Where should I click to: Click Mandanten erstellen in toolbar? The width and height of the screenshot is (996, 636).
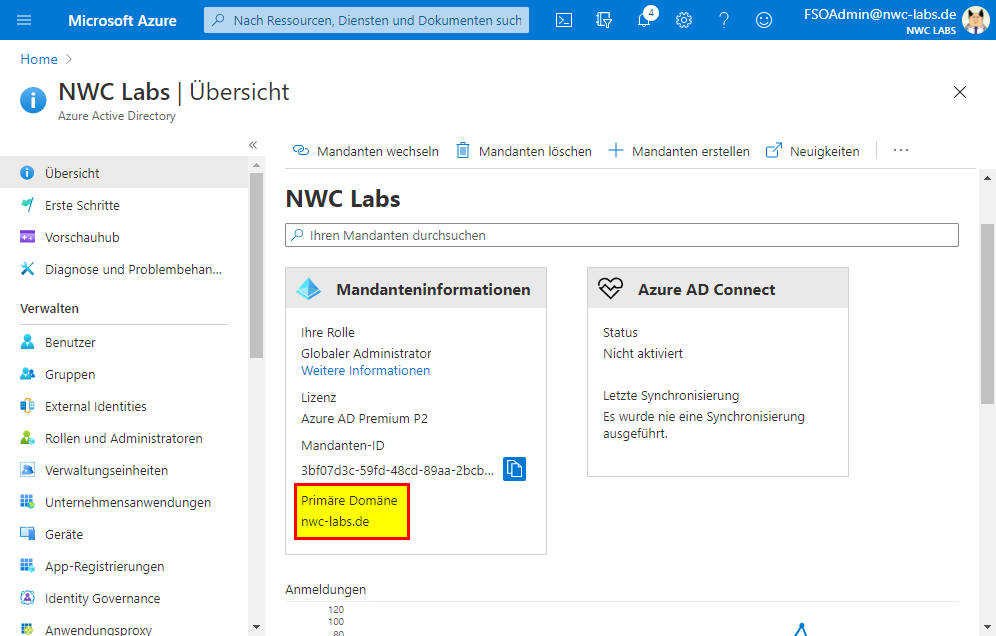coord(679,151)
